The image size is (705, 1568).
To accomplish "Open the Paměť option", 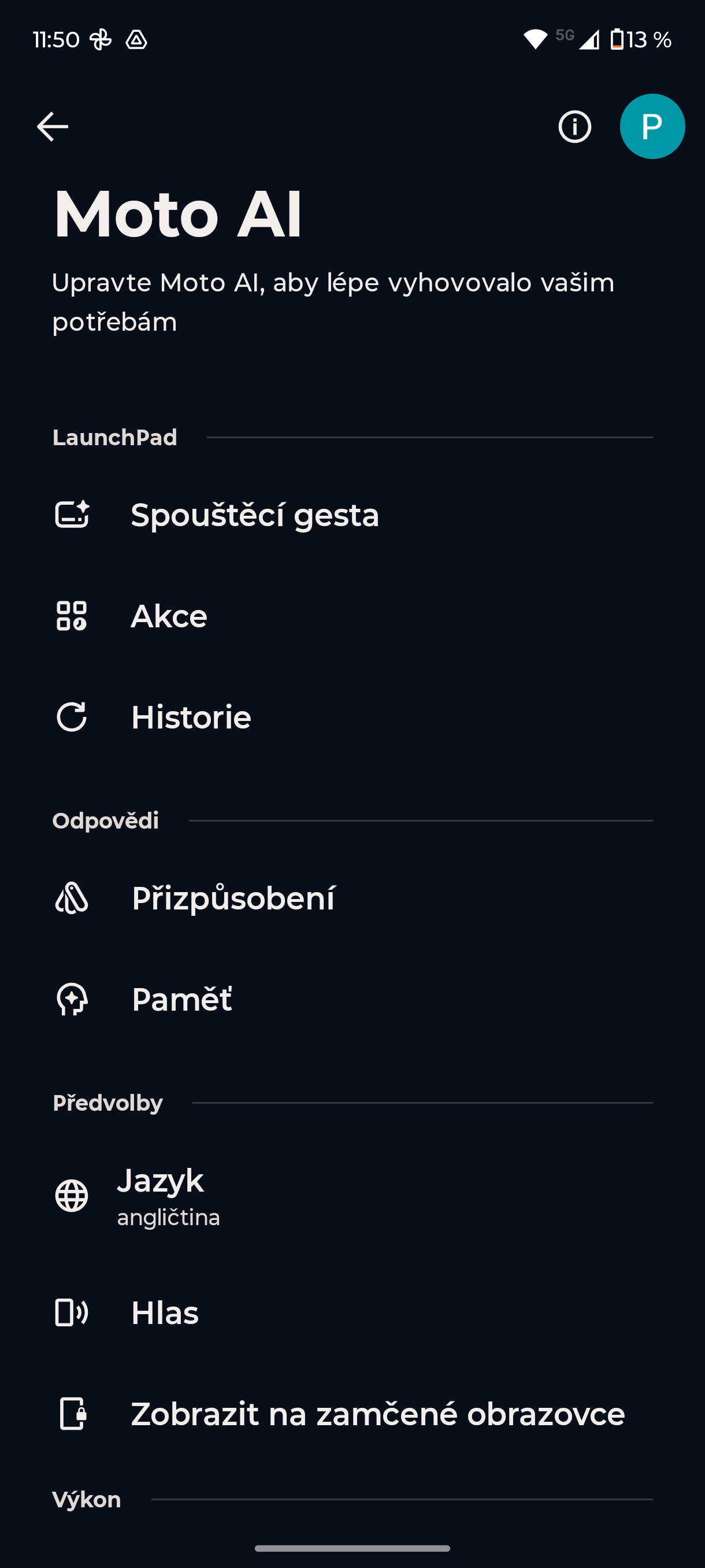I will pyautogui.click(x=181, y=1000).
